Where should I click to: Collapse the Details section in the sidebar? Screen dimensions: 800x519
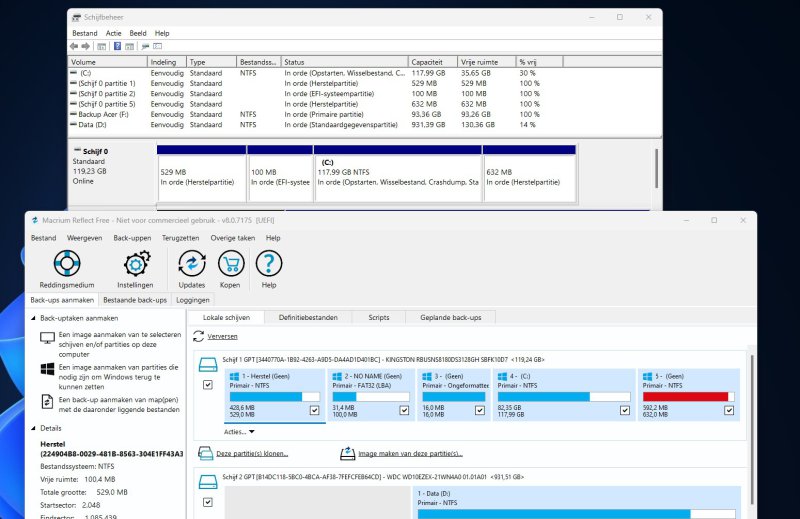coord(33,427)
